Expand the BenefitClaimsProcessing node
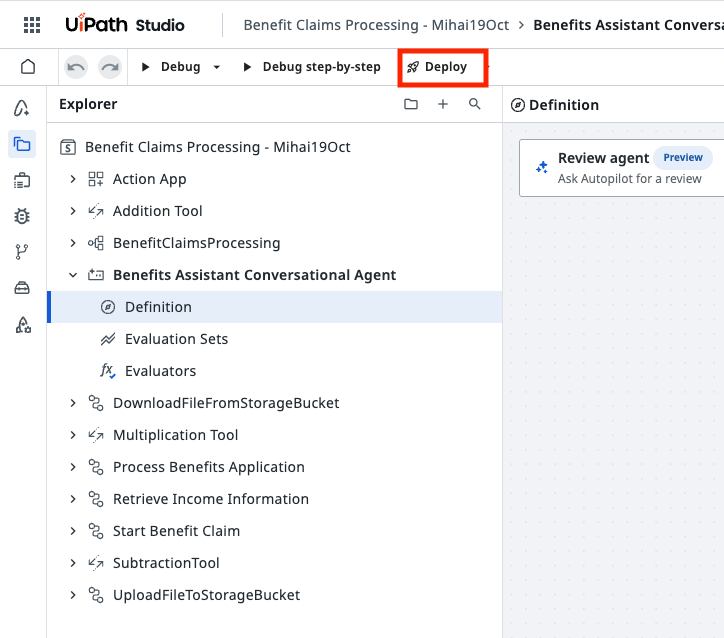This screenshot has height=638, width=724. [x=73, y=243]
